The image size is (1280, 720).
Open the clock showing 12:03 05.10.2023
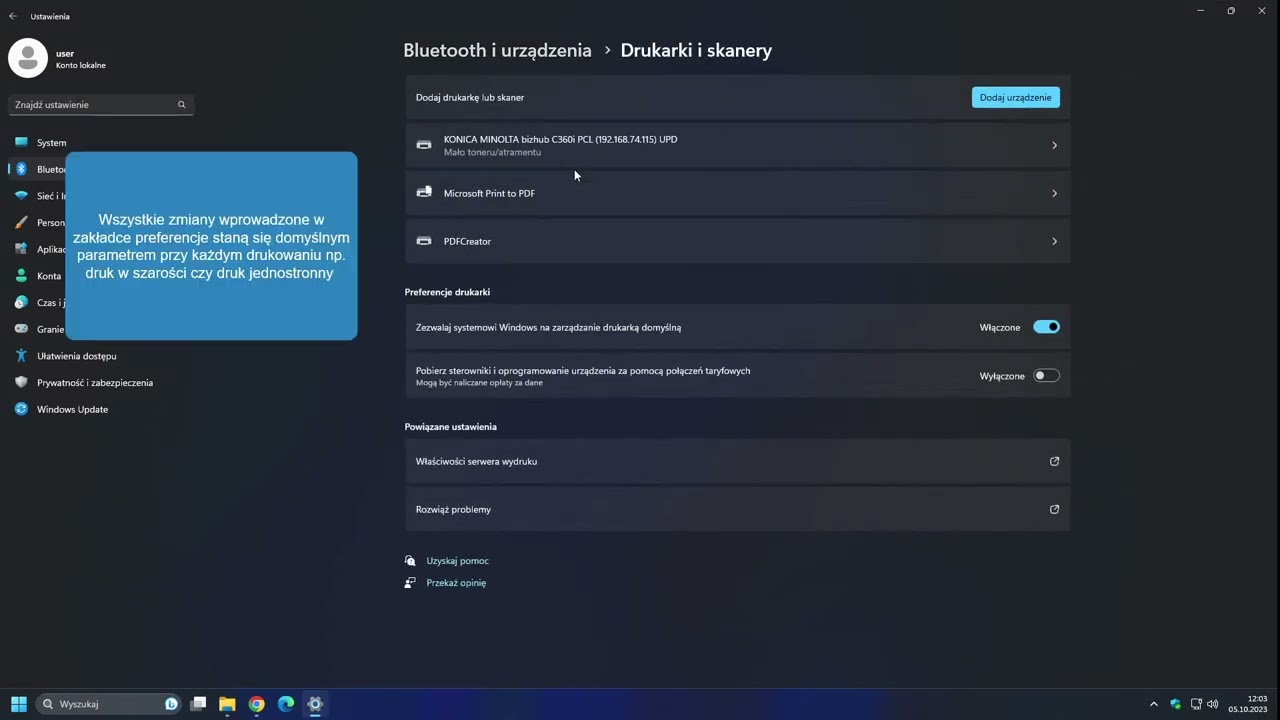(x=1248, y=704)
